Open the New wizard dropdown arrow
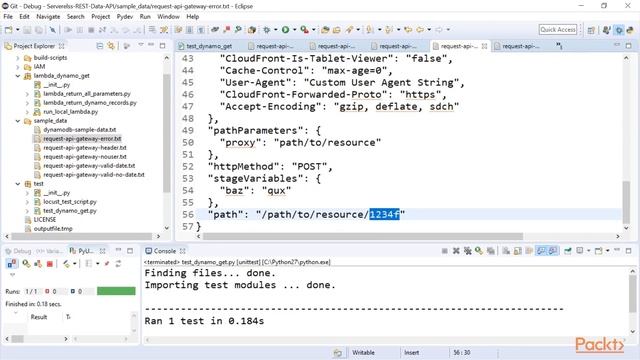This screenshot has width=640, height=360. 18,30
